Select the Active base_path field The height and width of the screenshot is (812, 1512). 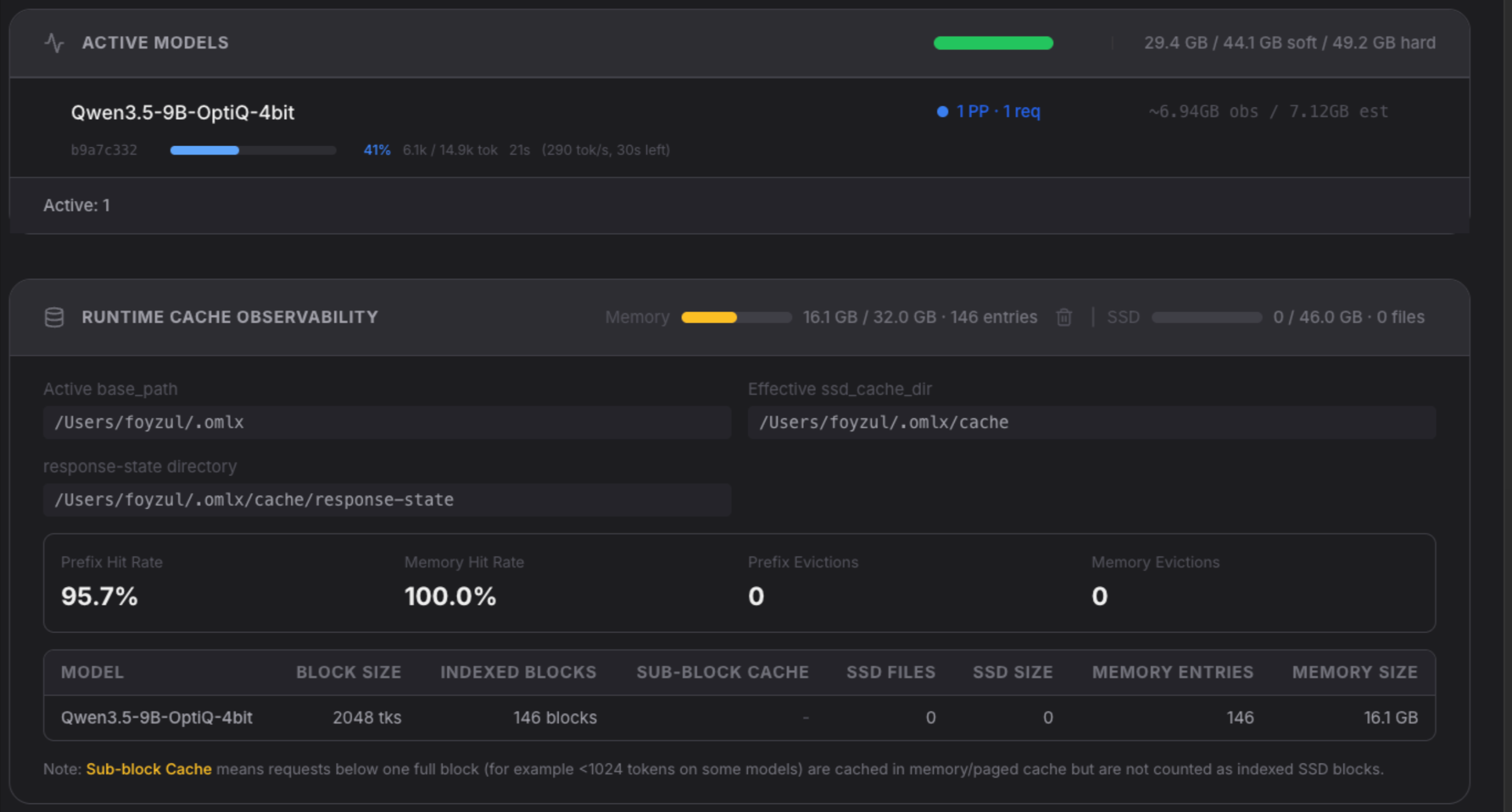tap(387, 422)
